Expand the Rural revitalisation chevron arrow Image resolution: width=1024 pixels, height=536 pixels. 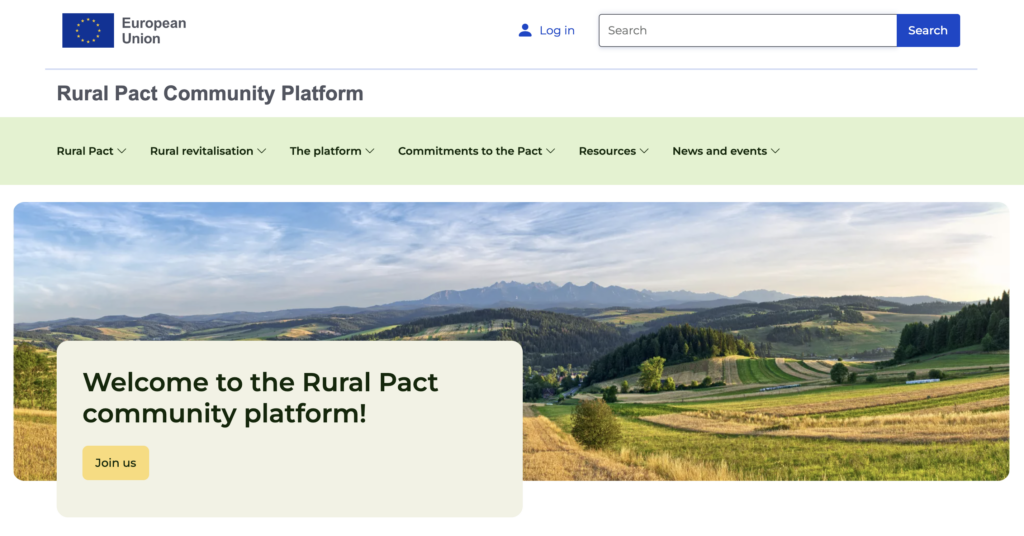click(262, 151)
